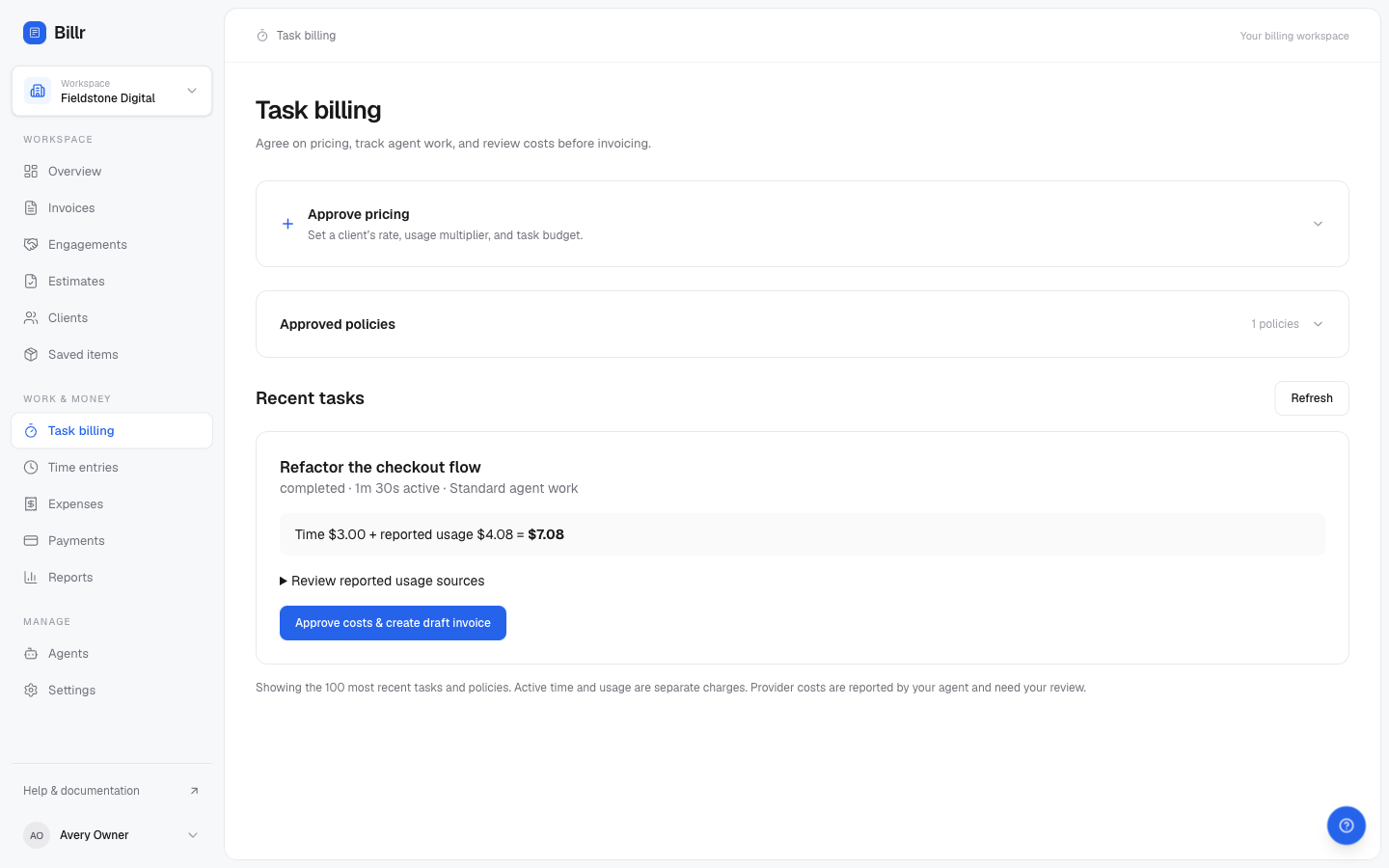This screenshot has height=868, width=1389.
Task: Open the blue help bubble icon
Action: click(x=1347, y=826)
